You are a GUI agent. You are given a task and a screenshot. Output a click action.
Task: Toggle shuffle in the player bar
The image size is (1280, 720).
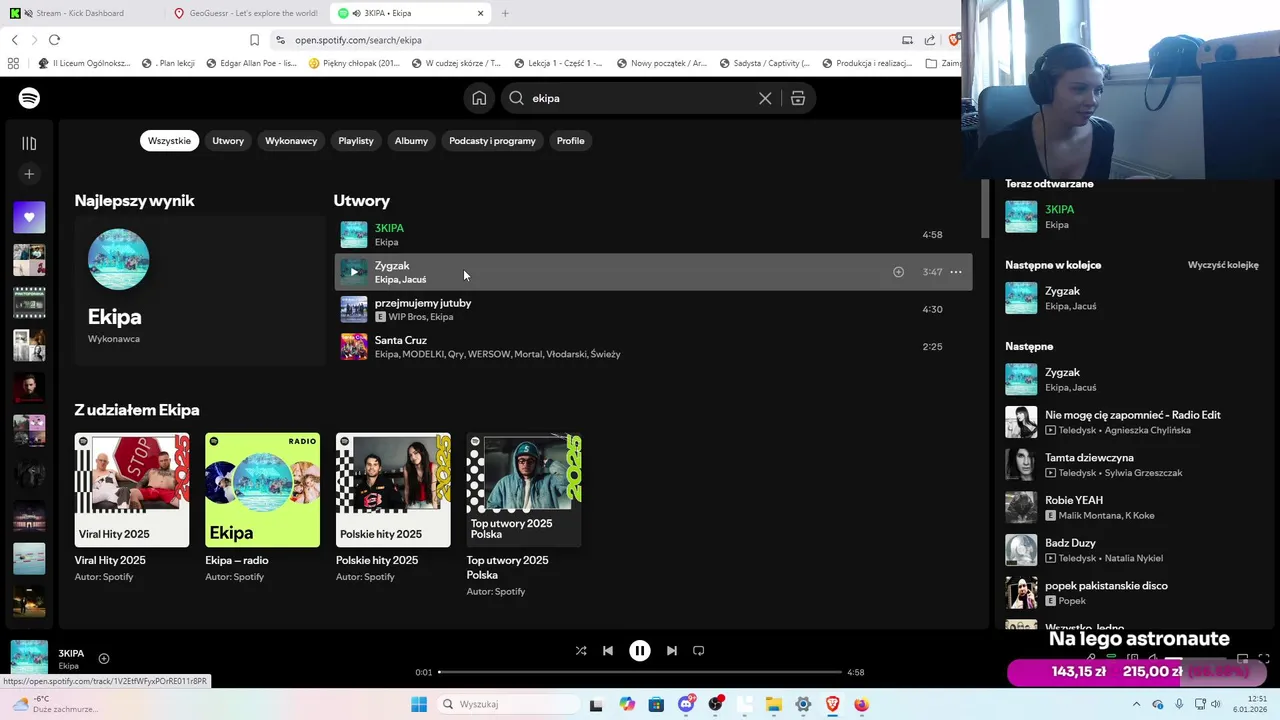pyautogui.click(x=581, y=650)
